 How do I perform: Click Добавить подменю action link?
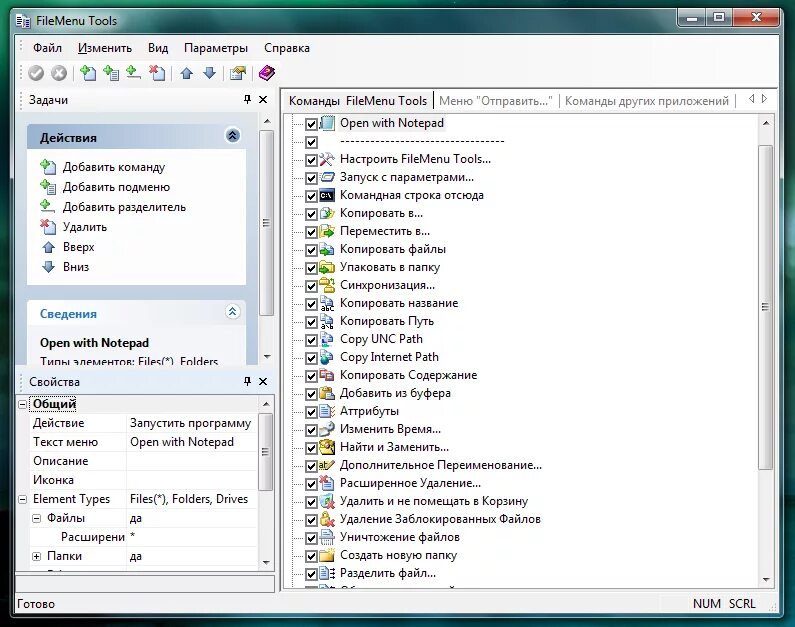[116, 187]
